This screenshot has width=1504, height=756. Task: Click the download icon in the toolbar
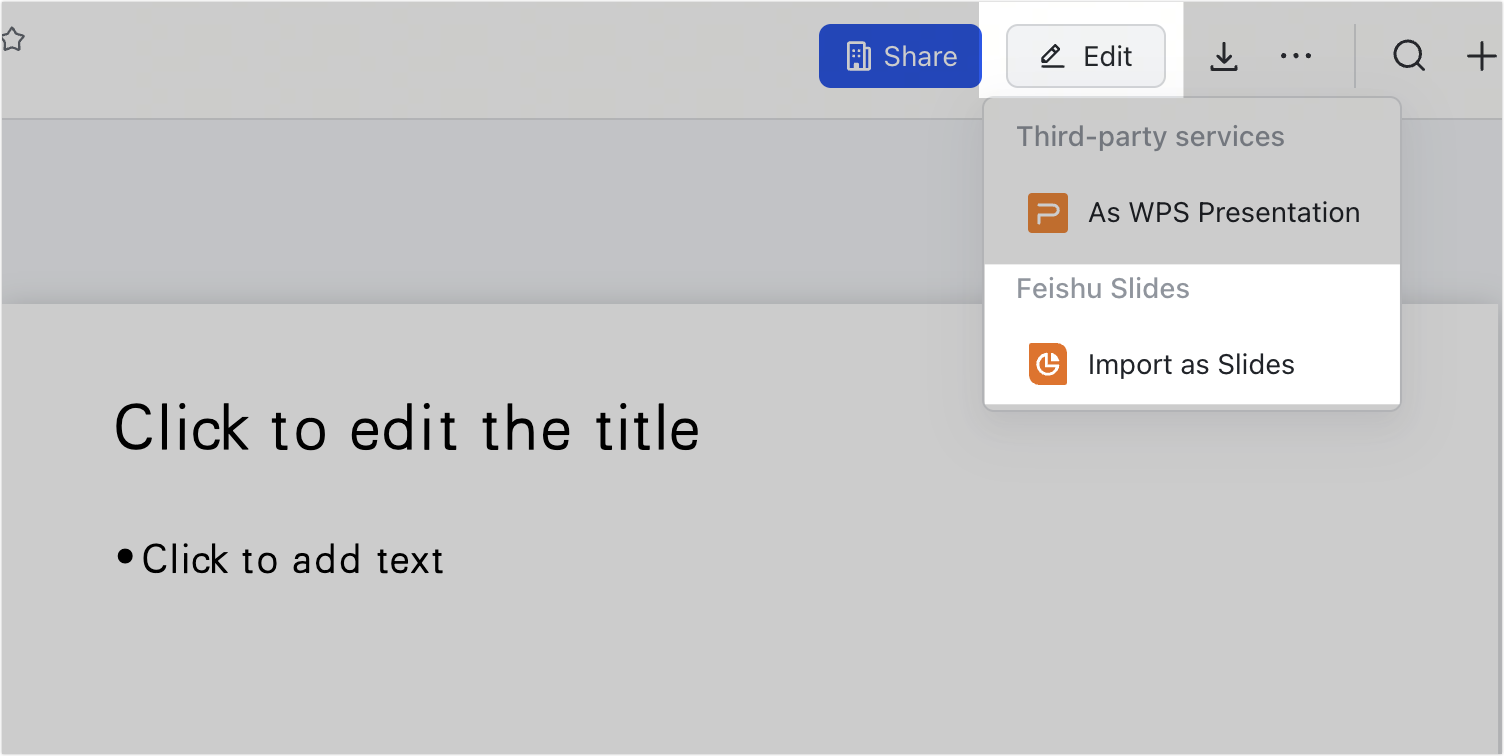[x=1224, y=56]
